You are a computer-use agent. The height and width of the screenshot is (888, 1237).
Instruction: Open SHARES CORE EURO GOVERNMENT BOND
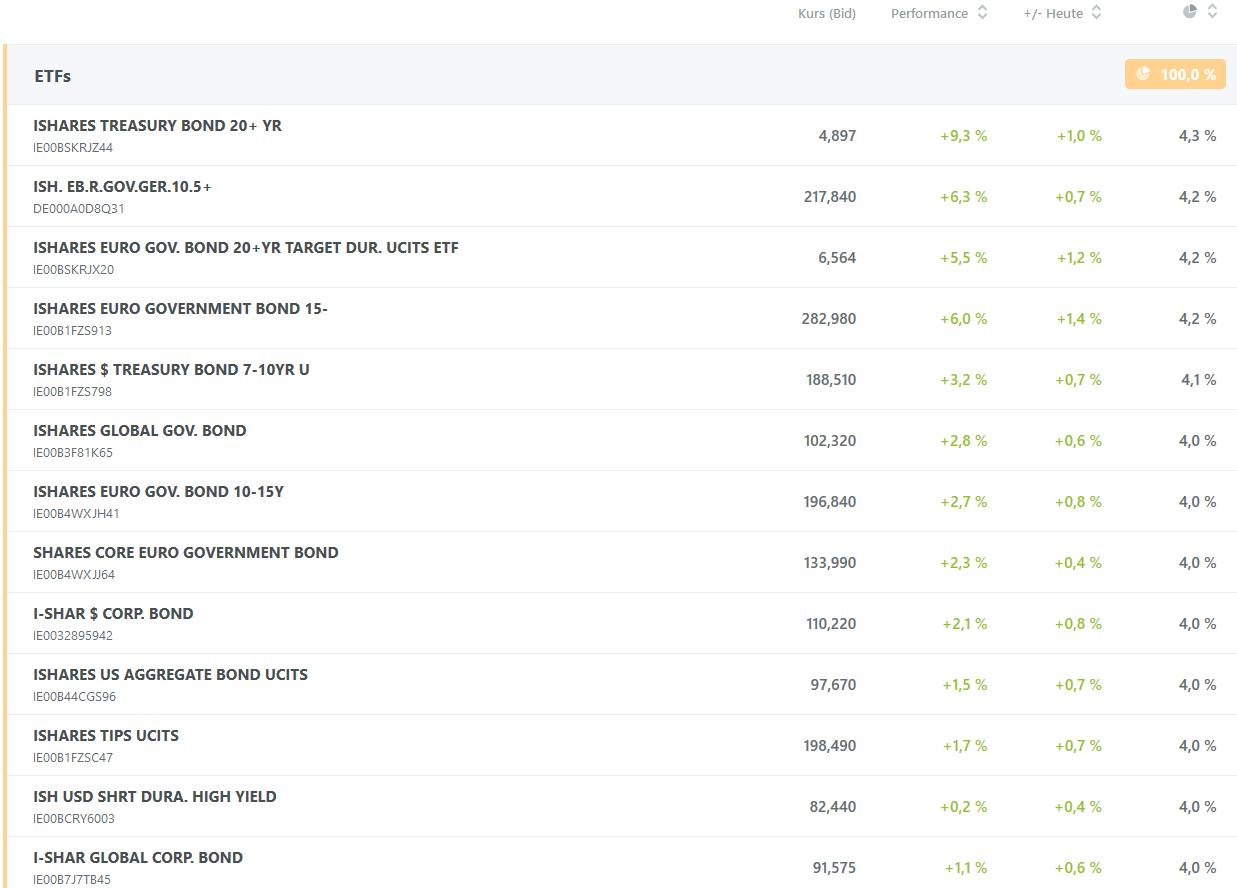tap(185, 553)
